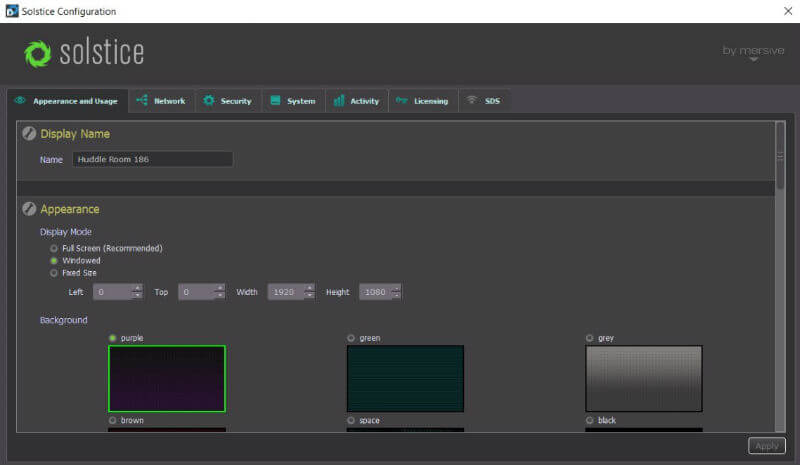Switch to the Network tab
The image size is (800, 465).
[161, 101]
